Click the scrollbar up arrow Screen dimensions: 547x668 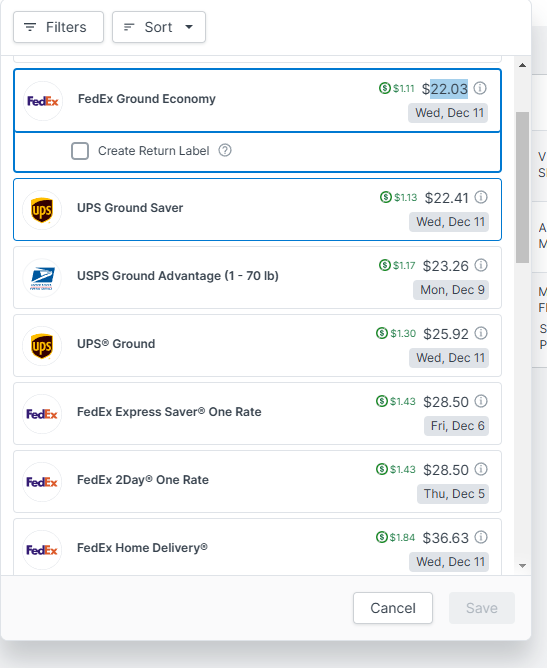coord(523,65)
